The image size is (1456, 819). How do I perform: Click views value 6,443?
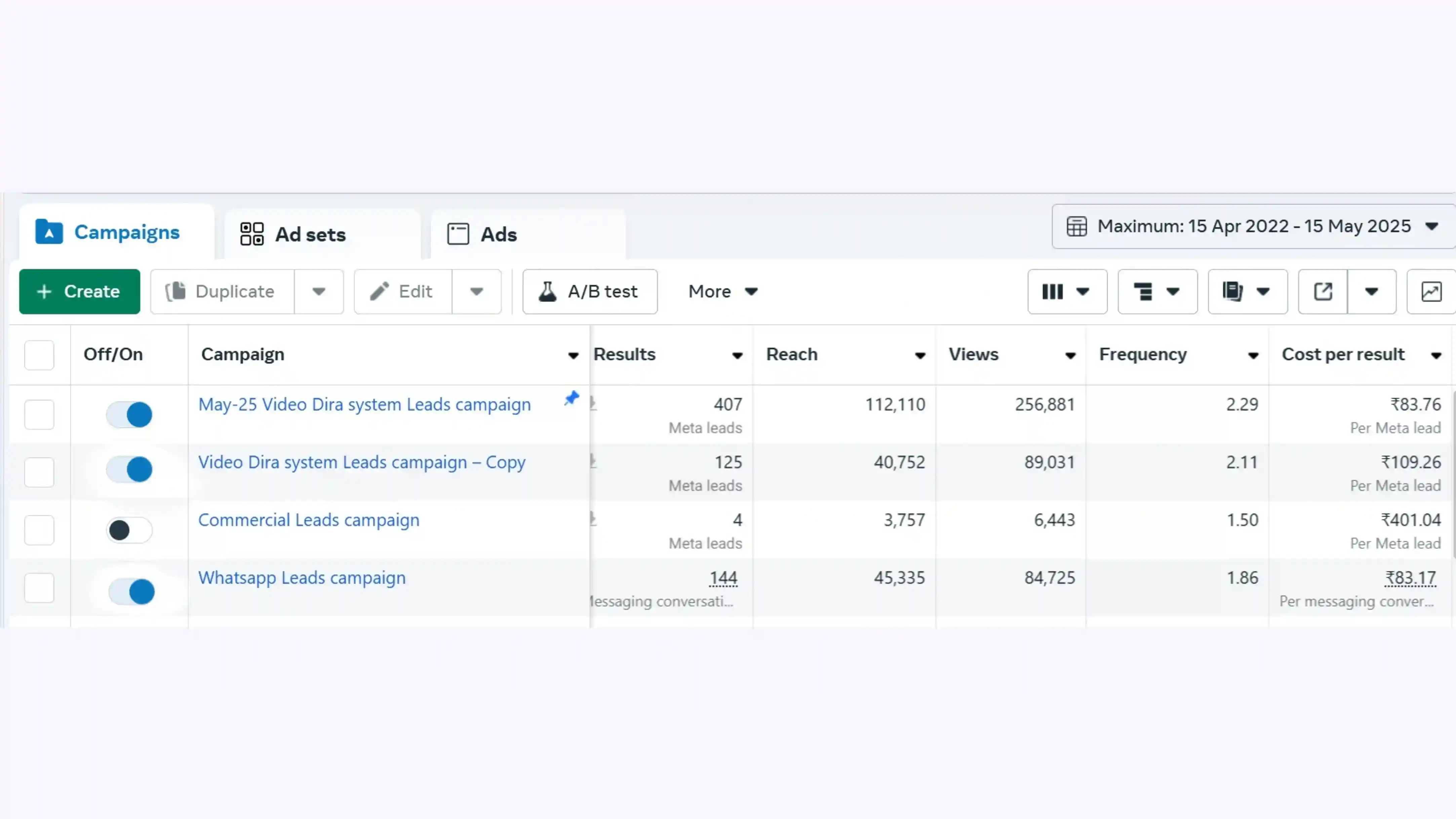[1054, 520]
